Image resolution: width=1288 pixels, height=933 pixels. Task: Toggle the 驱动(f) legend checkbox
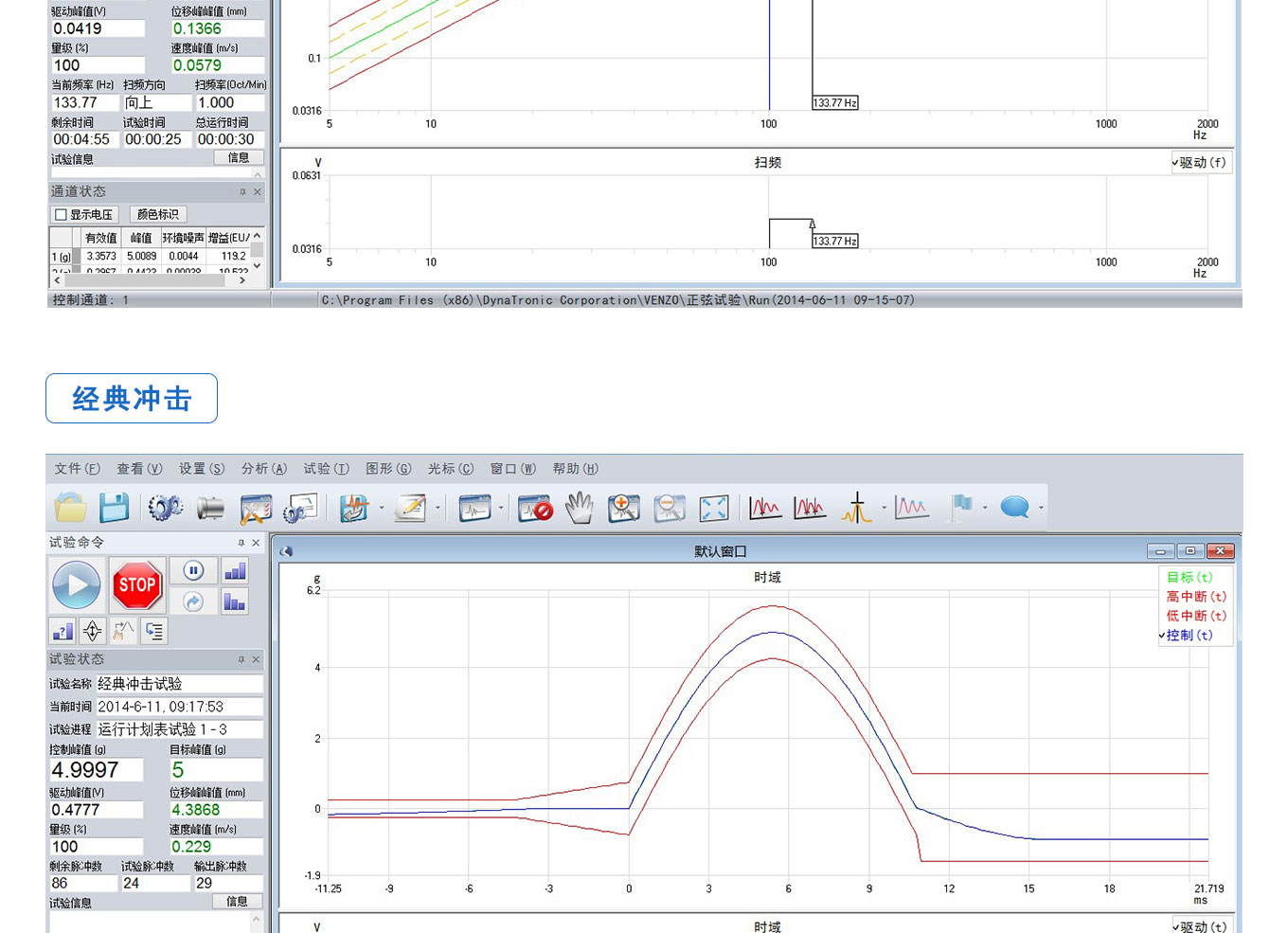(x=1201, y=163)
